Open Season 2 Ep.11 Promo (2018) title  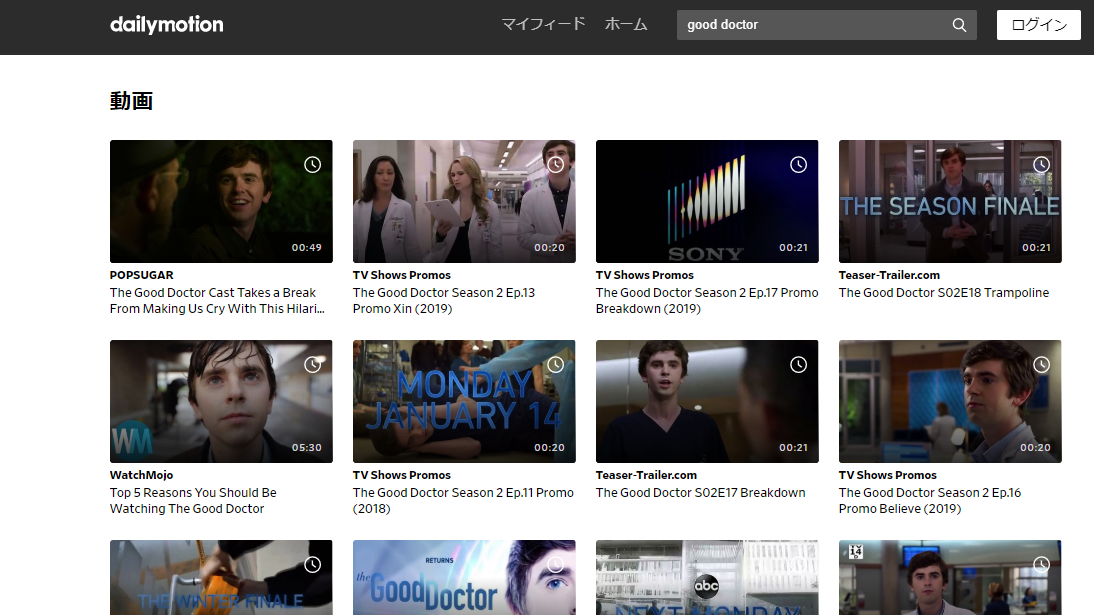tap(463, 501)
